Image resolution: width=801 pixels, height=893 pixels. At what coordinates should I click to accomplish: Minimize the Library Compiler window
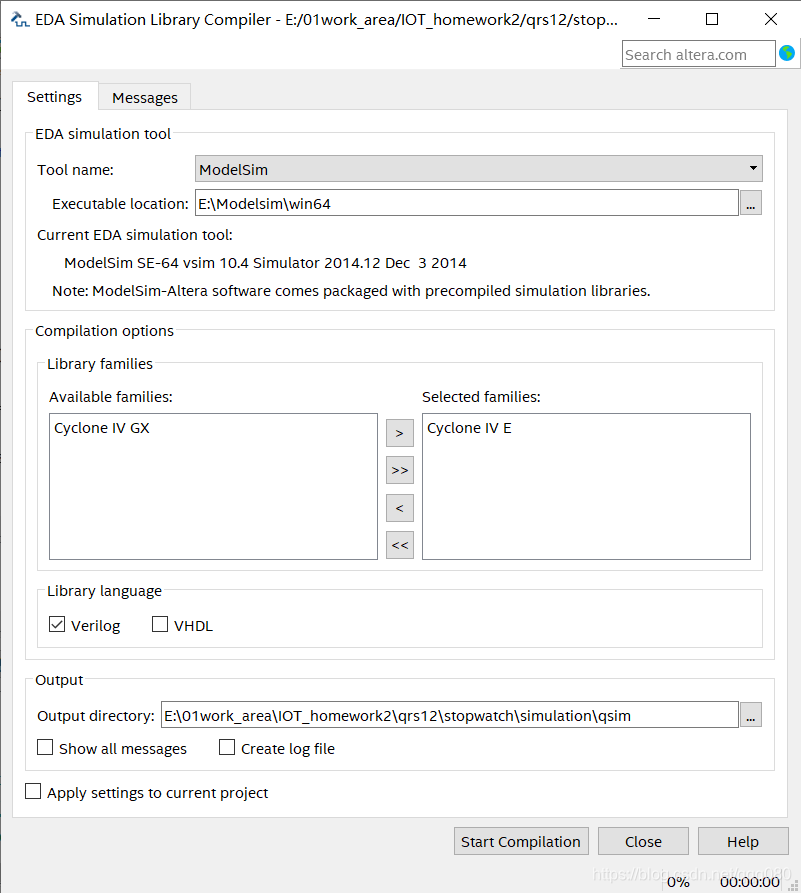654,19
